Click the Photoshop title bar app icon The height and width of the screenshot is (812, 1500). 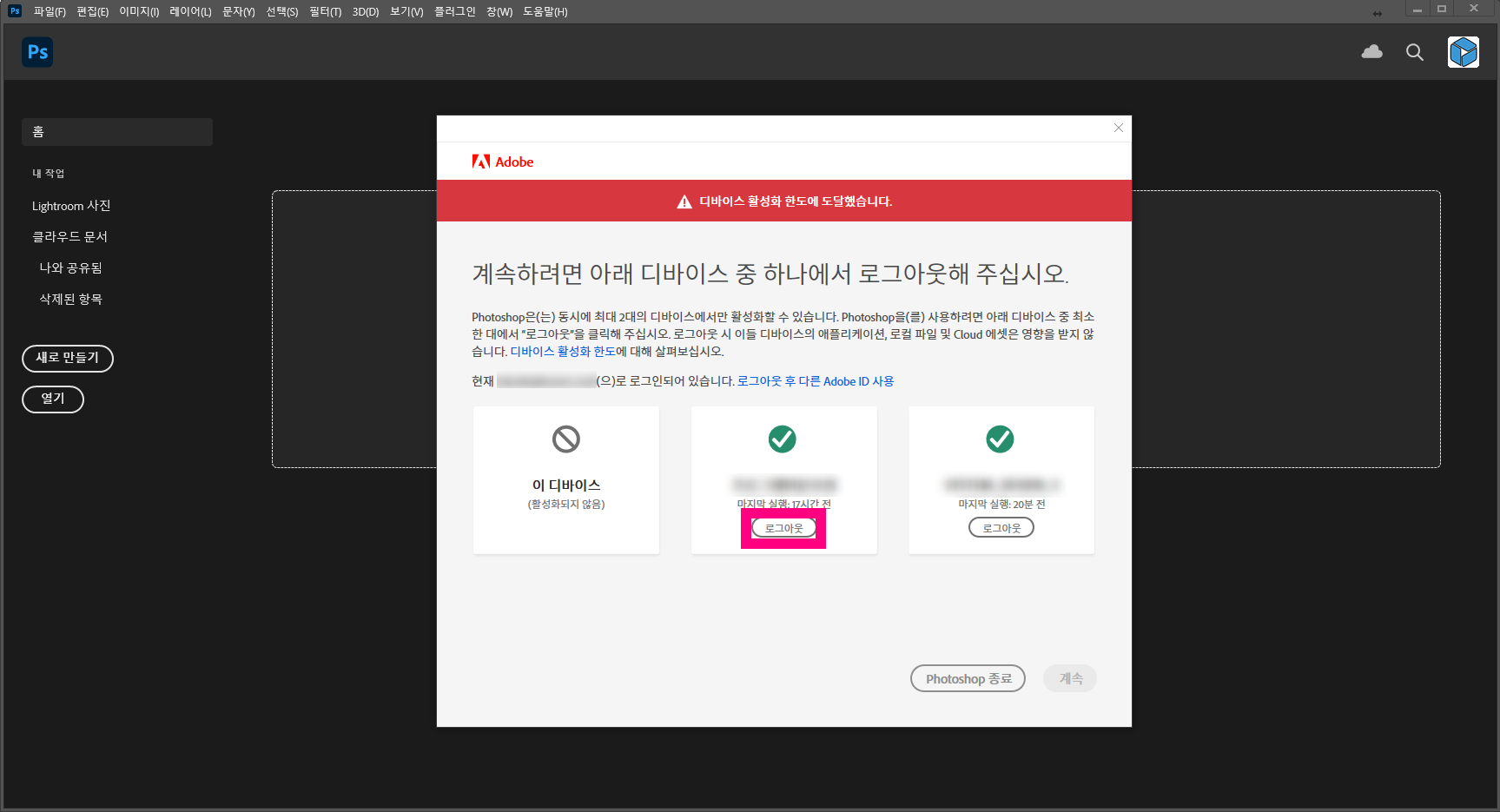coord(15,11)
